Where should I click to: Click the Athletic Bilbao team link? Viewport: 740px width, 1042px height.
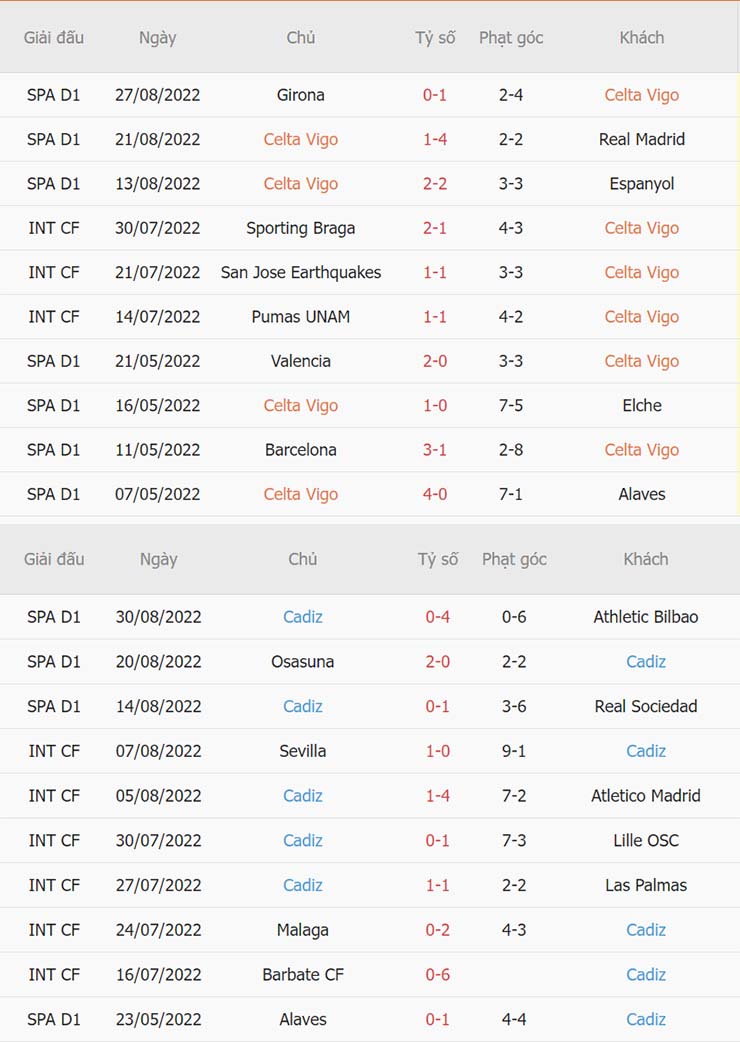(645, 617)
